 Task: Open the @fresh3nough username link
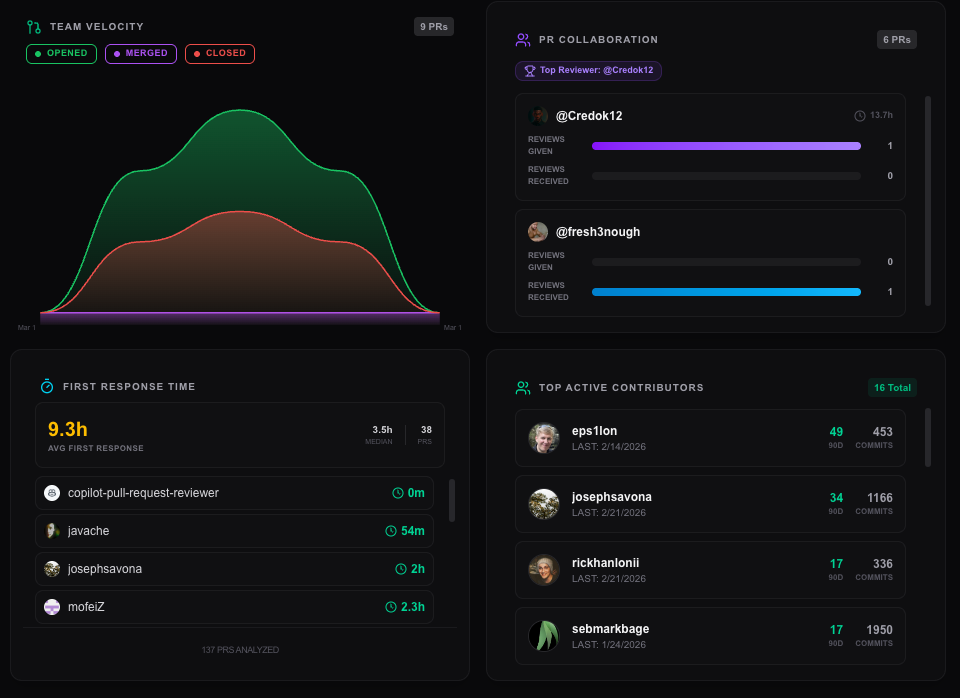[x=598, y=232]
